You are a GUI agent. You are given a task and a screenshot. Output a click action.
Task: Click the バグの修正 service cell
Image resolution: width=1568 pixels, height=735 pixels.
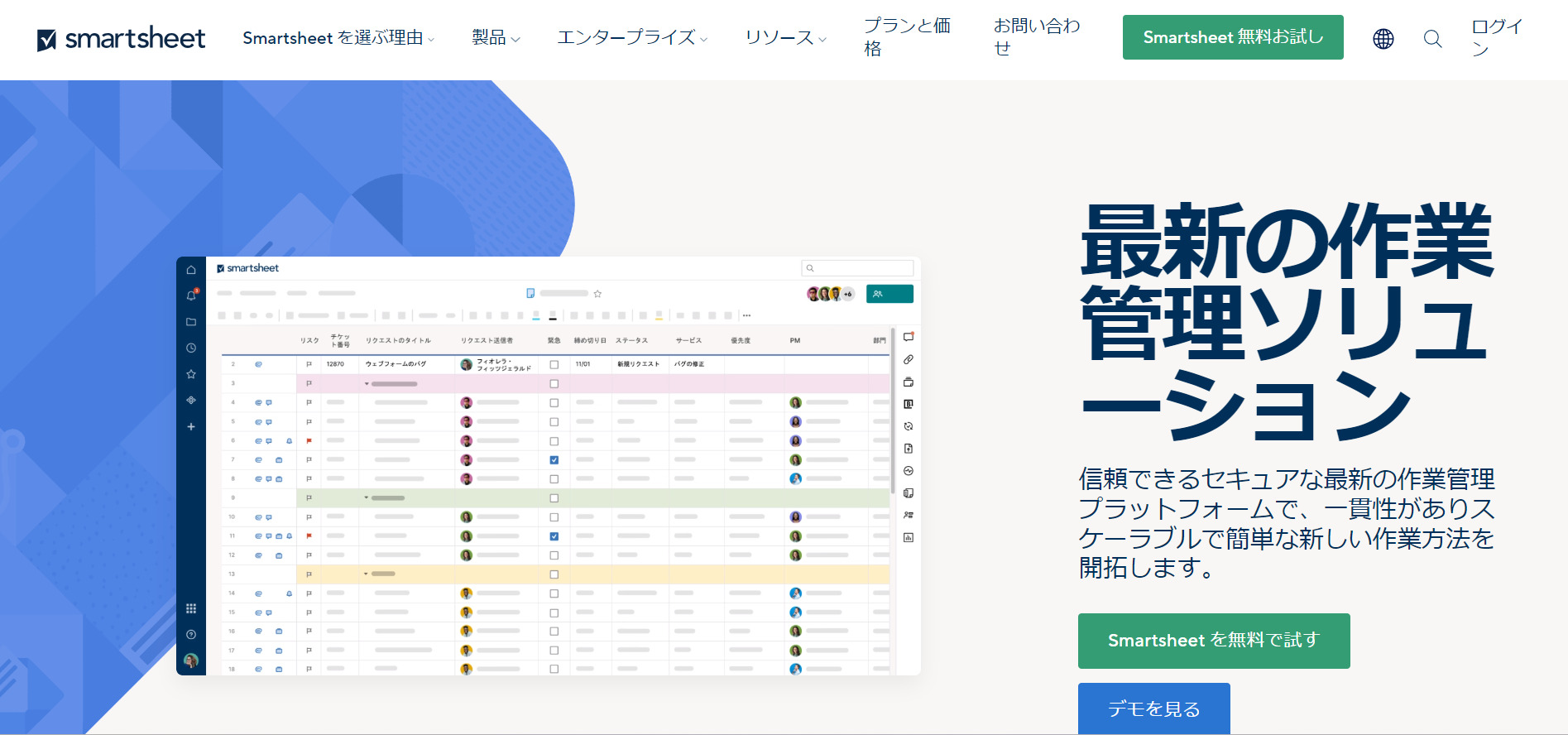click(x=697, y=364)
